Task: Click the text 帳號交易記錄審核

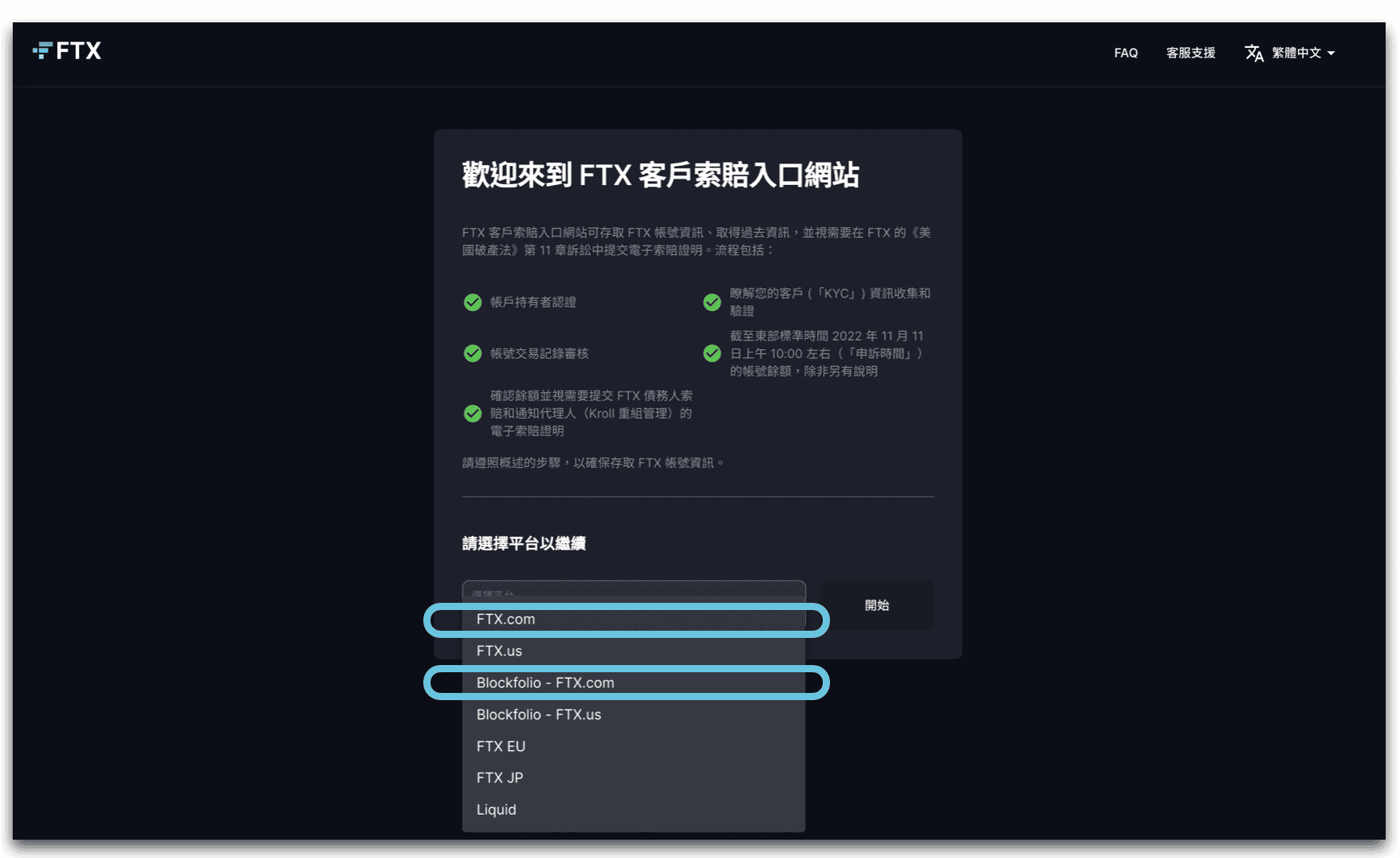Action: 539,353
